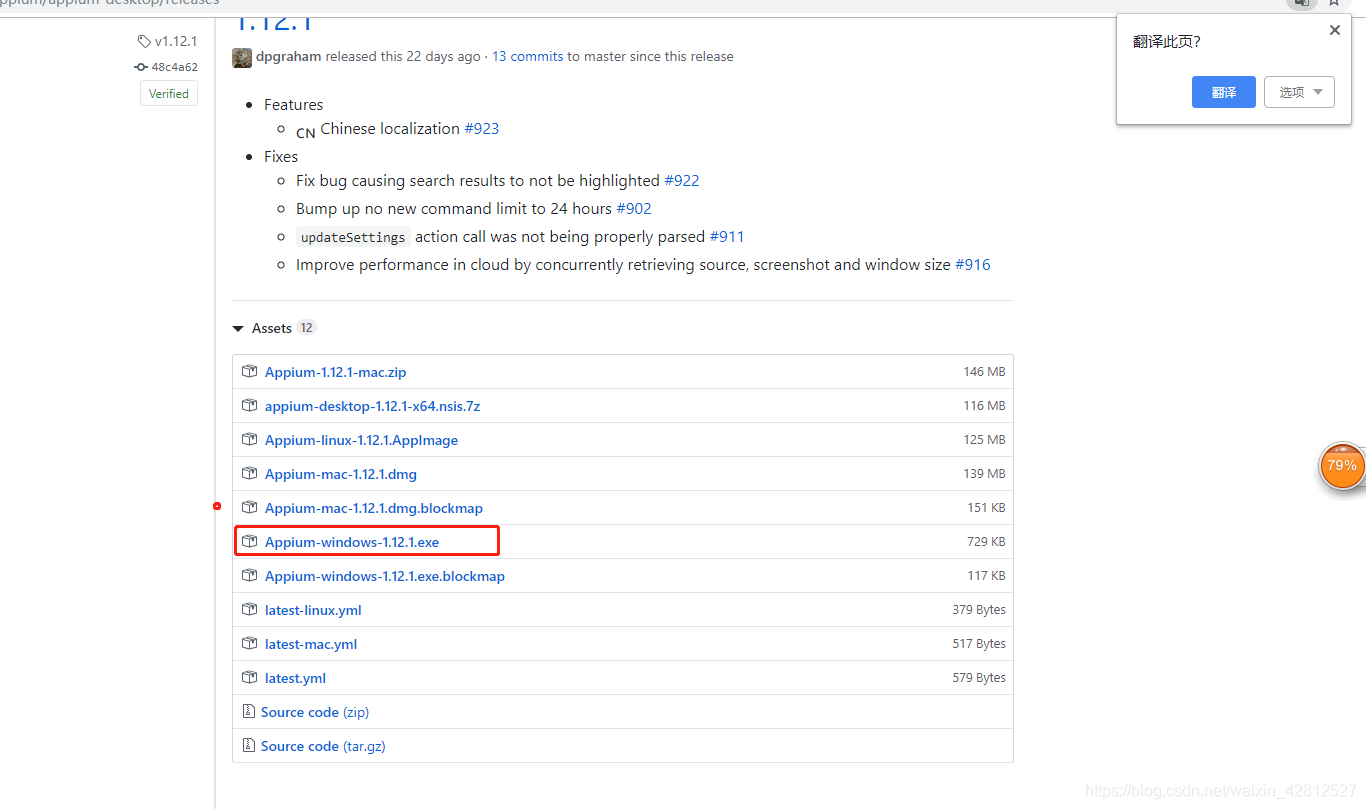Click package icon beside appium-desktop-1.12.1-x64.nsis.7z
This screenshot has width=1366, height=809.
coord(250,405)
